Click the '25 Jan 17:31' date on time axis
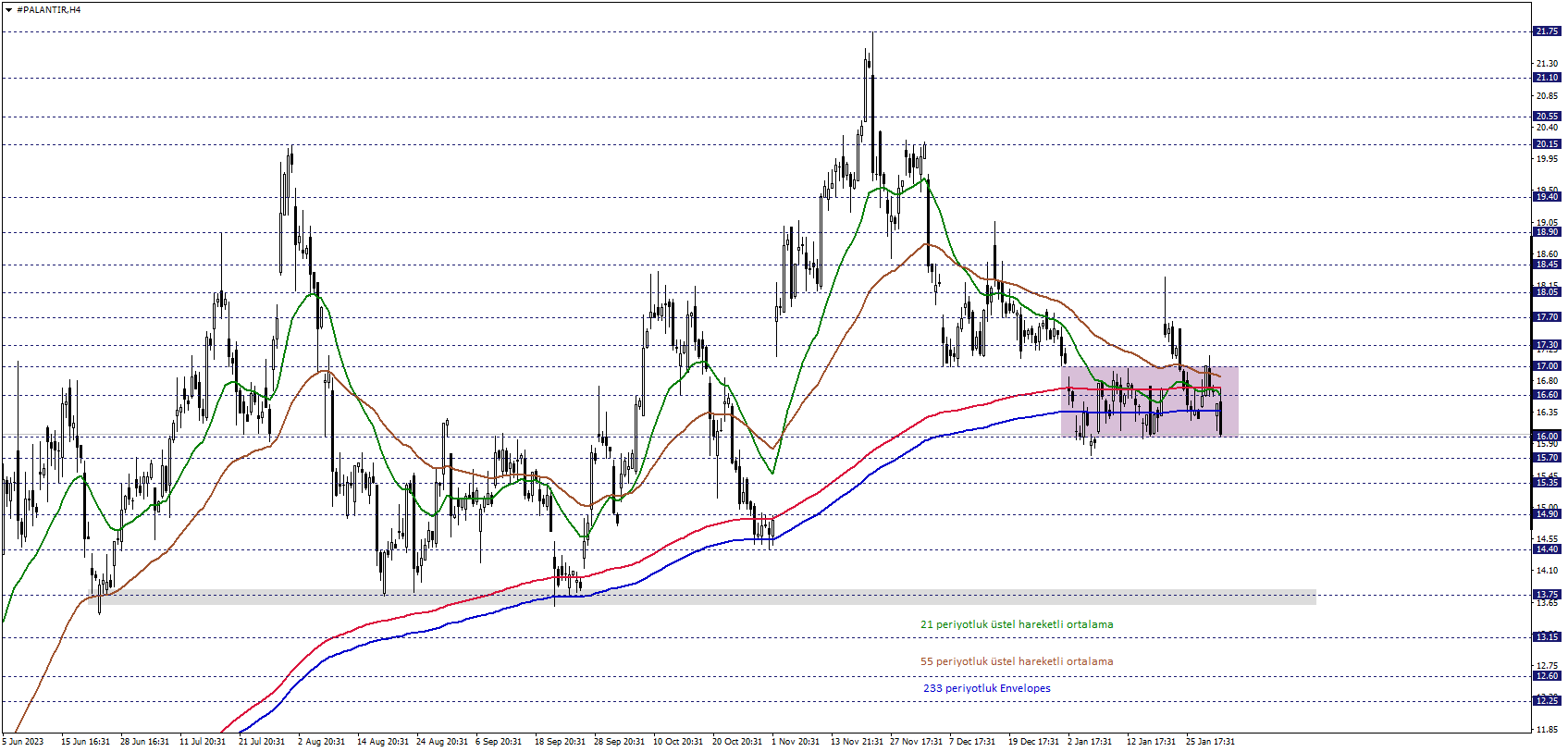This screenshot has width=1568, height=752. tap(1210, 742)
